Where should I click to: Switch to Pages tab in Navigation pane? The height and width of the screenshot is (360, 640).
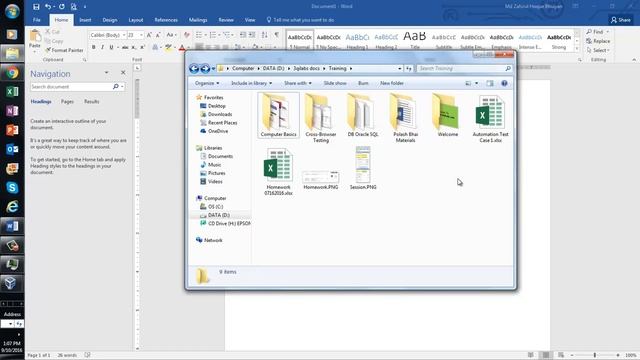(67, 101)
